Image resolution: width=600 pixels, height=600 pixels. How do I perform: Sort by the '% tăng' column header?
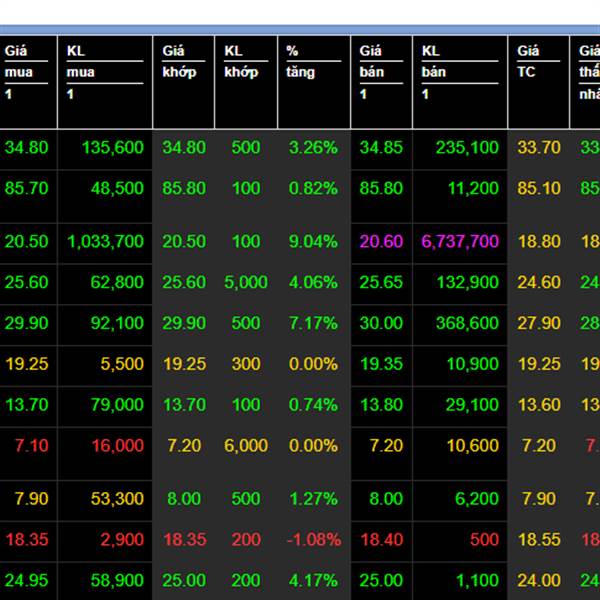click(x=312, y=61)
